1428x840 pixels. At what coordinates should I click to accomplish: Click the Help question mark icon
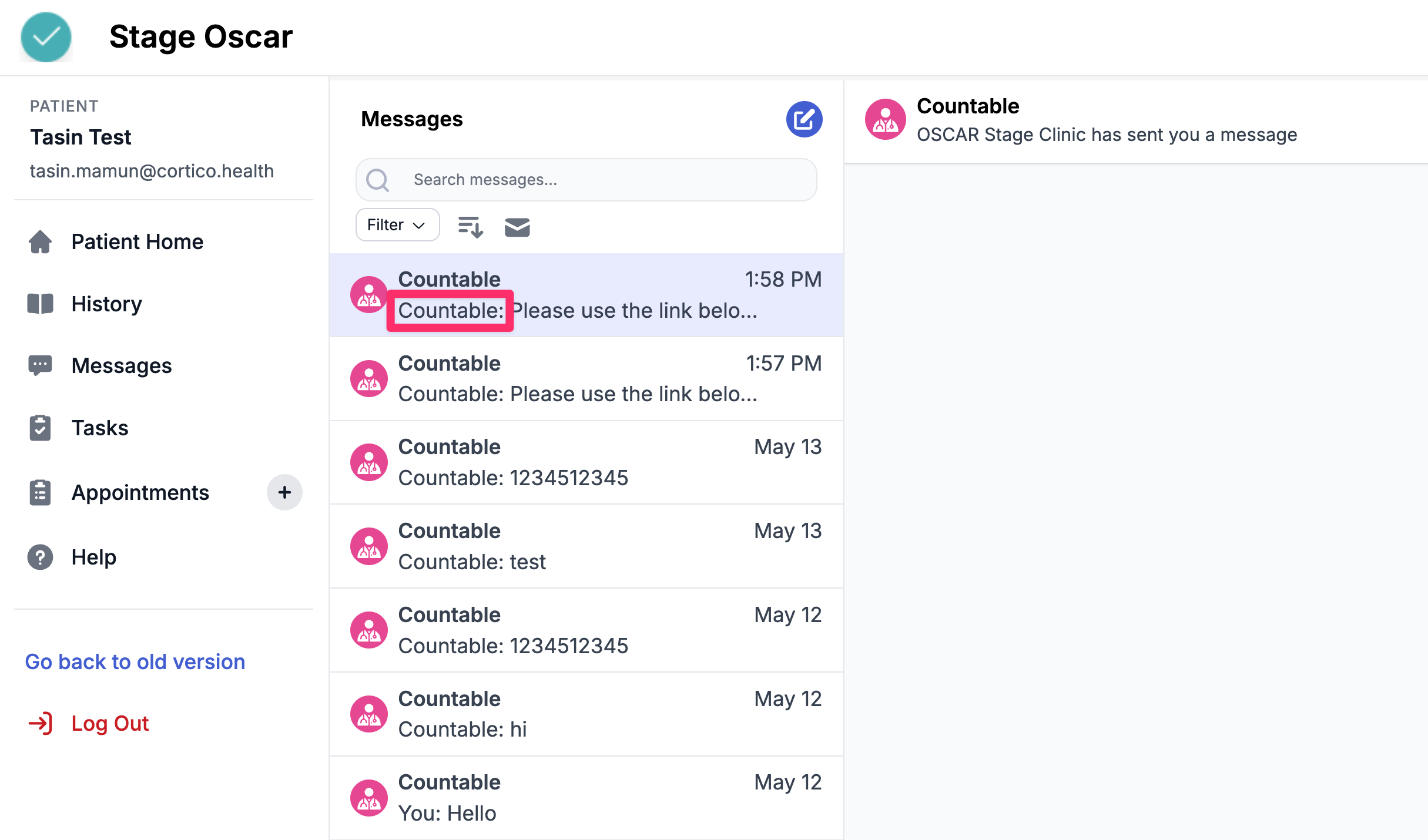pyautogui.click(x=40, y=557)
